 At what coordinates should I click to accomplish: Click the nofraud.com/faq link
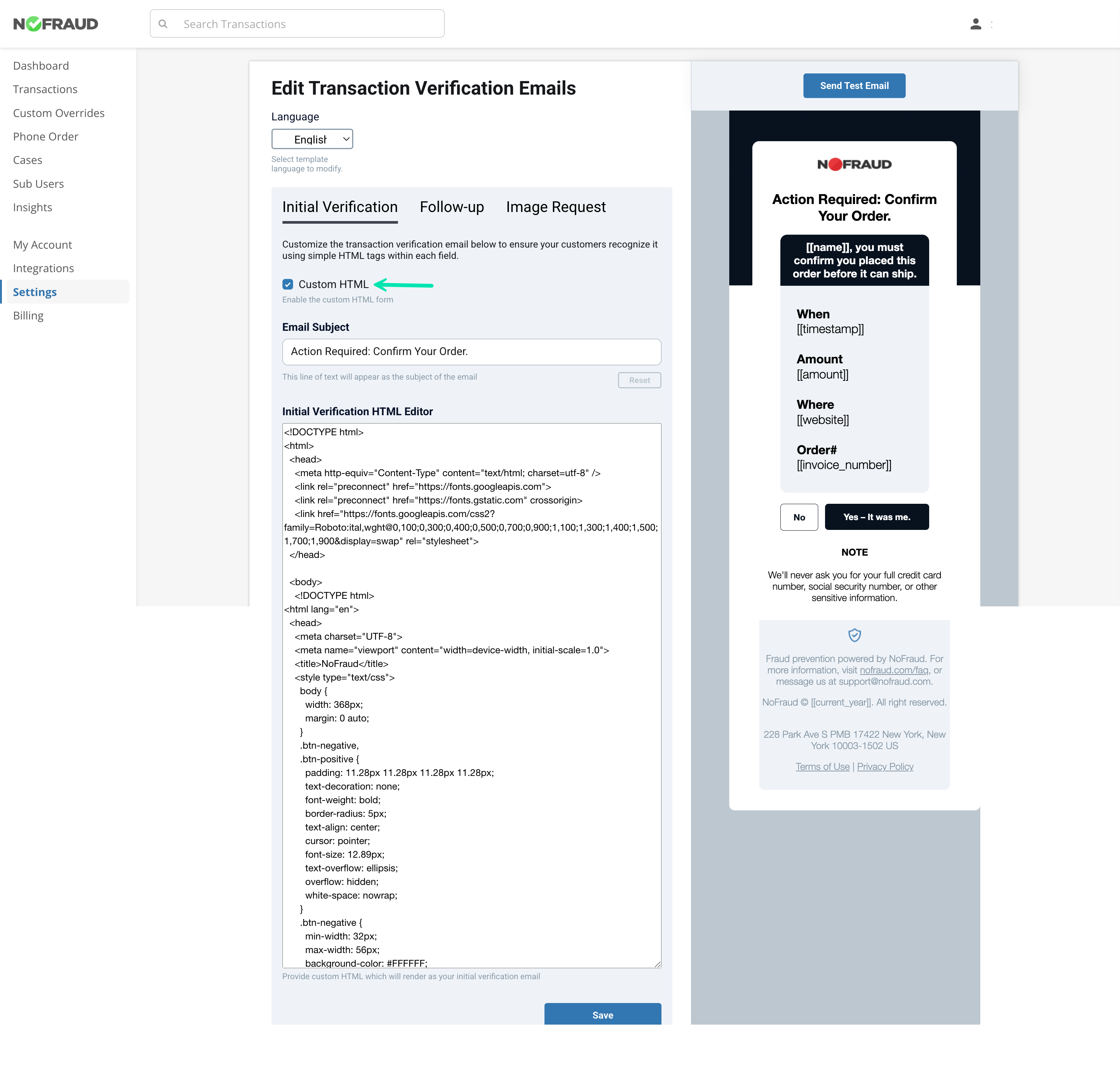(894, 670)
